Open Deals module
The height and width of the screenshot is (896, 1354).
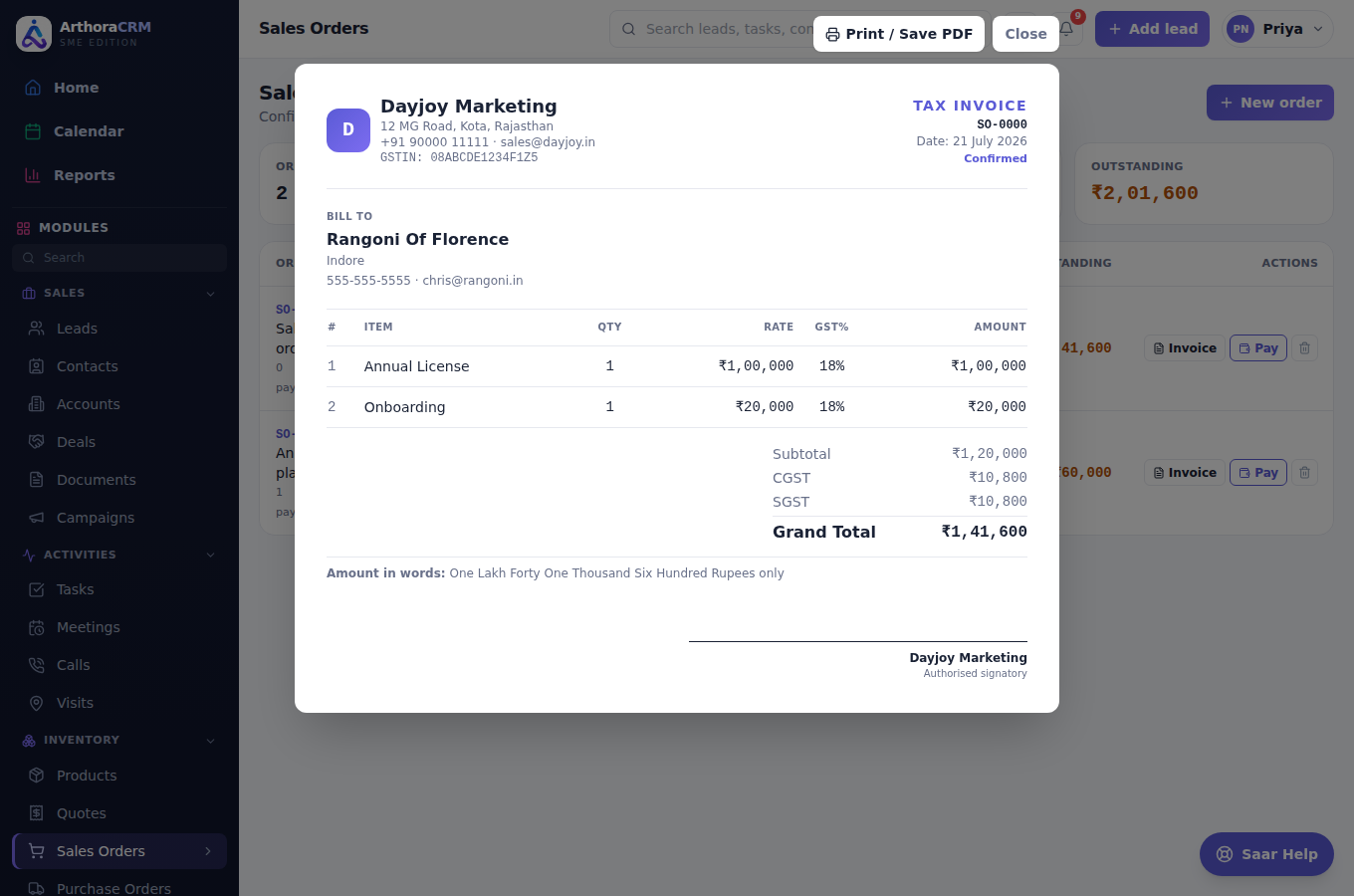point(119,442)
